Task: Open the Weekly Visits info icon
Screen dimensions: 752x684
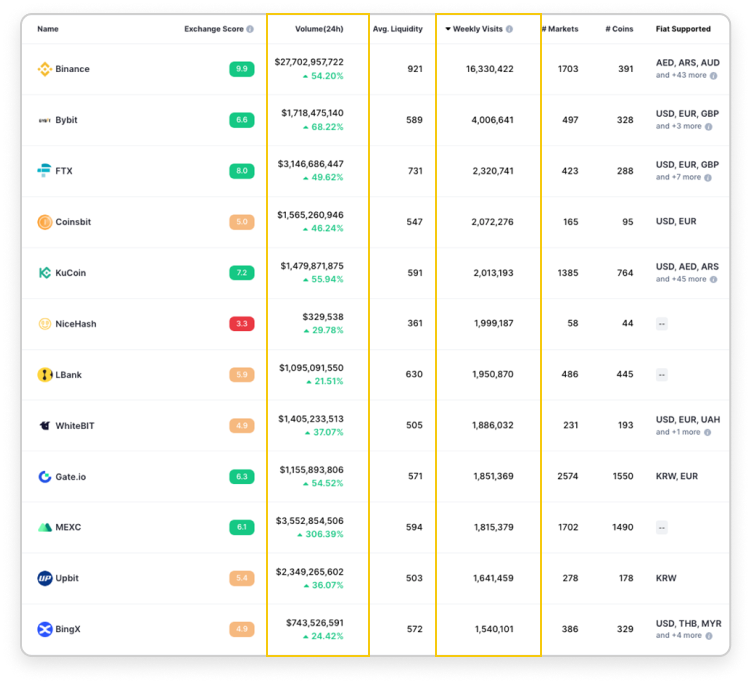Action: pos(509,29)
